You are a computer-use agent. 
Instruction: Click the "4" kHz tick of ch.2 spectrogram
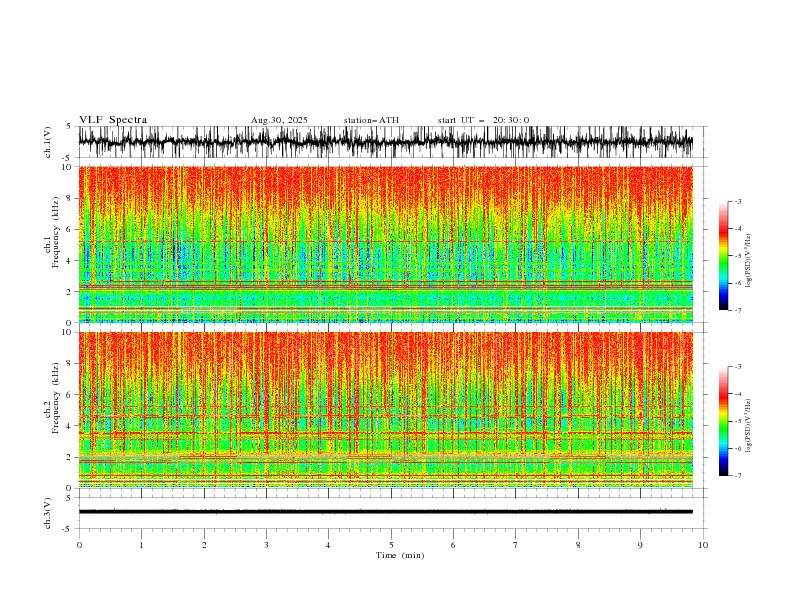(x=70, y=426)
